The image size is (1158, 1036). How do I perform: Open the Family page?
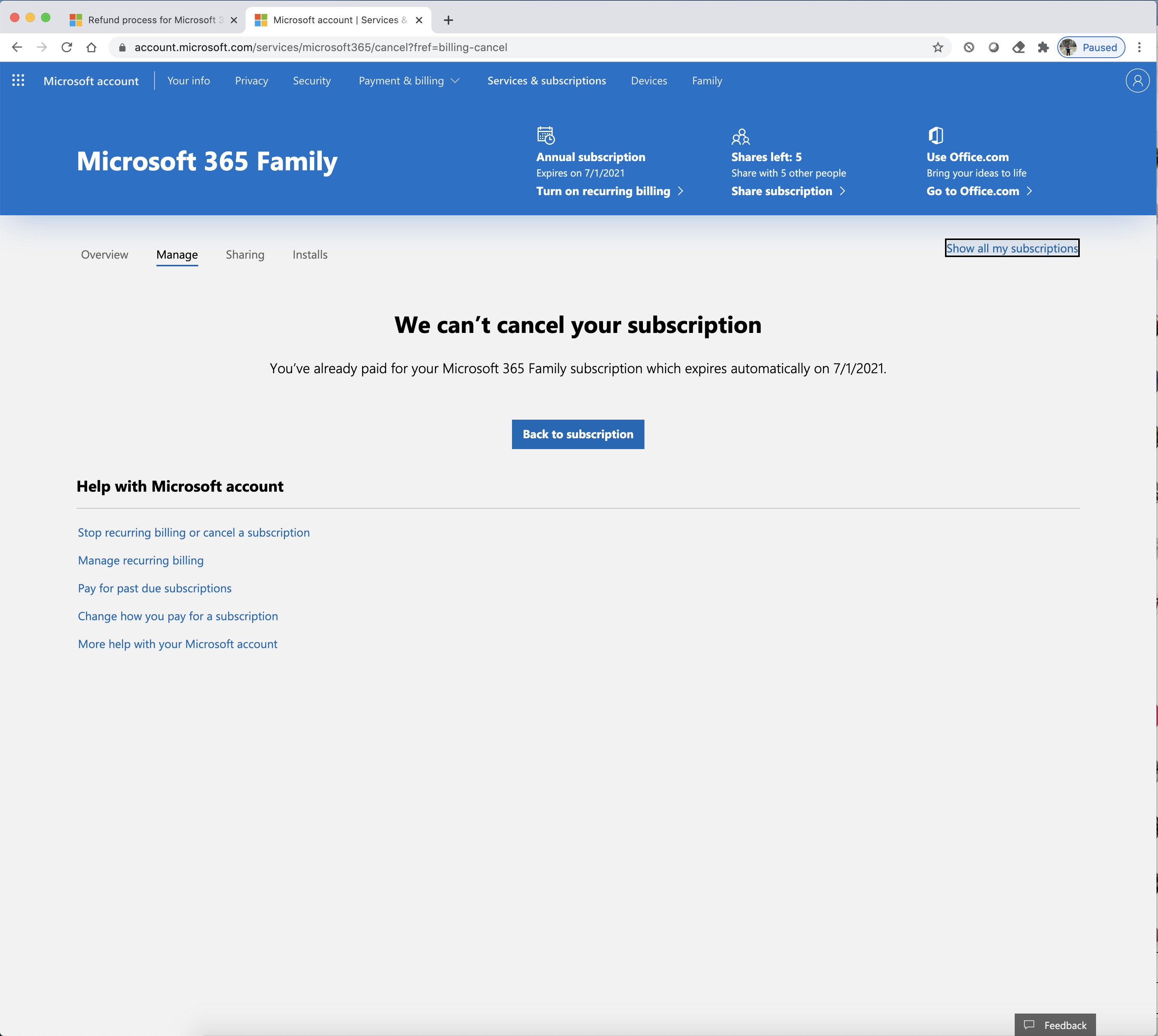point(707,81)
